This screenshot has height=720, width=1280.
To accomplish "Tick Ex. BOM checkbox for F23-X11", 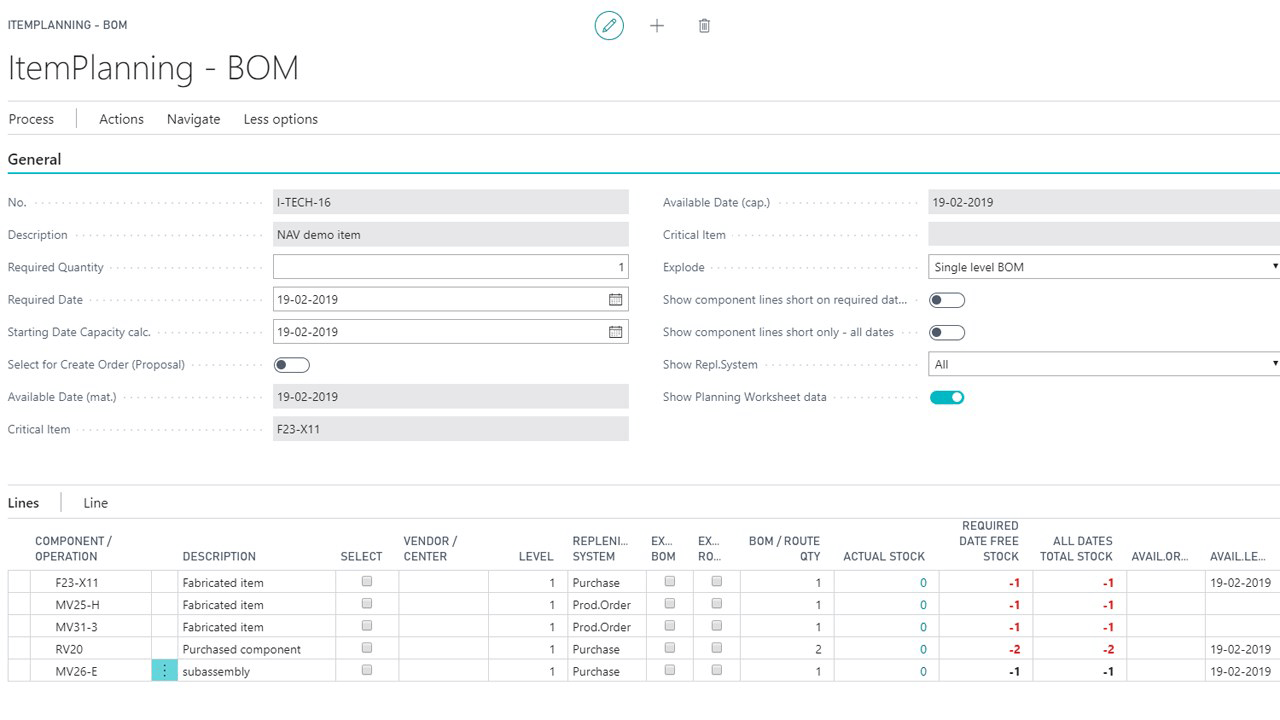I will point(670,581).
